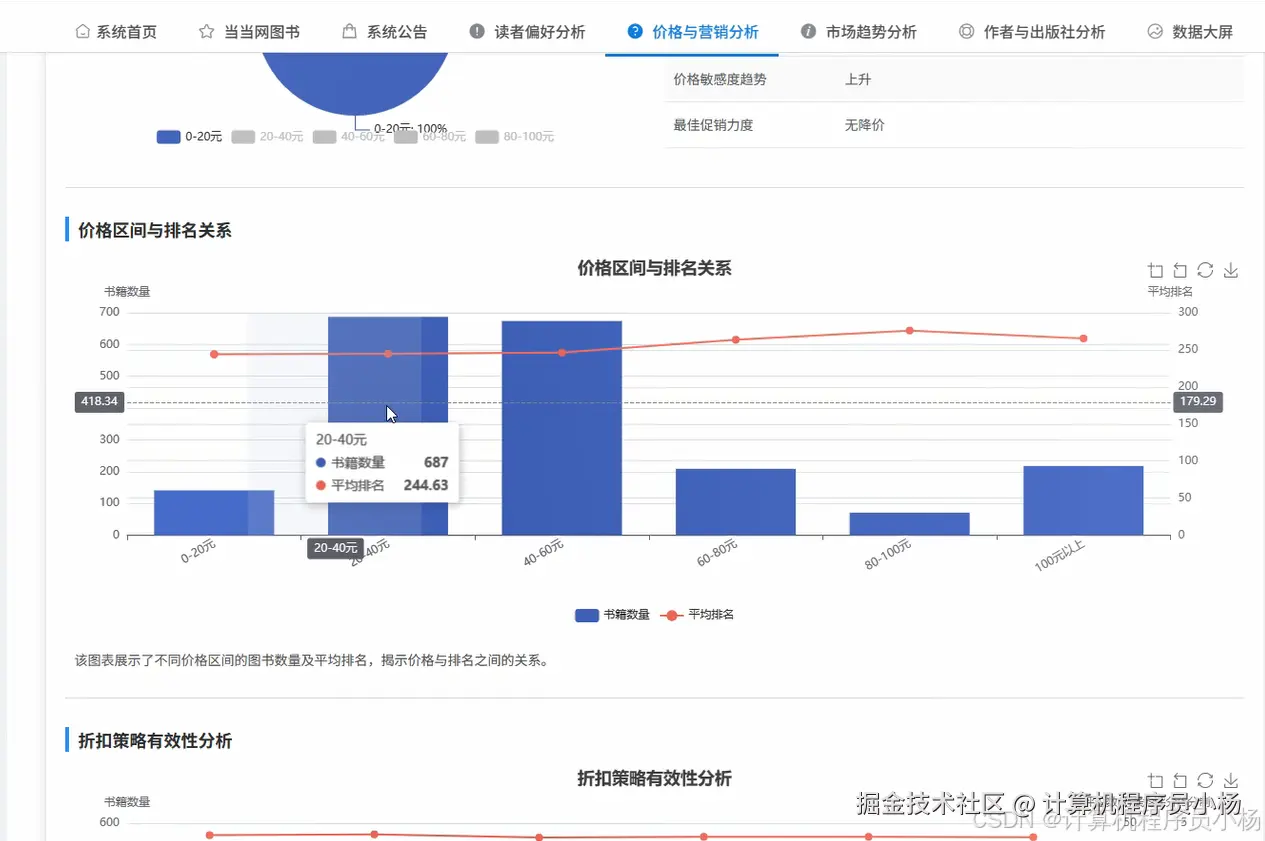Click the 80-100元 x-axis label
The image size is (1265, 841).
click(x=889, y=555)
